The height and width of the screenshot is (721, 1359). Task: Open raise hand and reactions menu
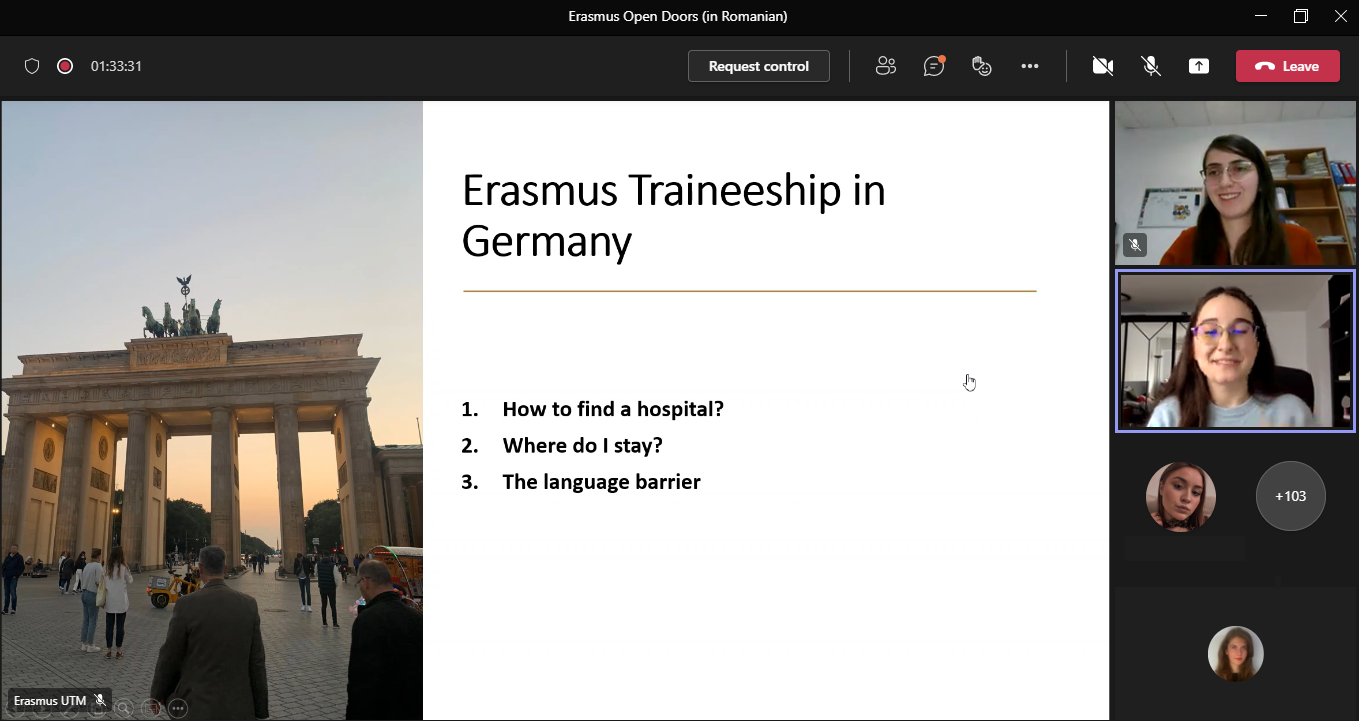[982, 66]
